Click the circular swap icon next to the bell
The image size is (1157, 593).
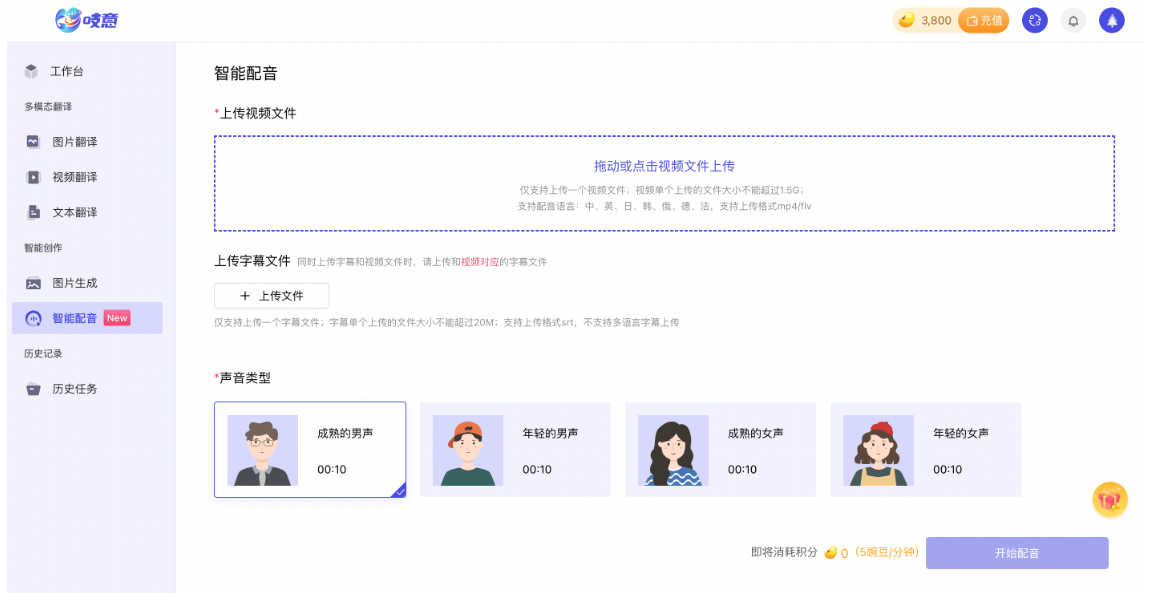pos(1035,20)
